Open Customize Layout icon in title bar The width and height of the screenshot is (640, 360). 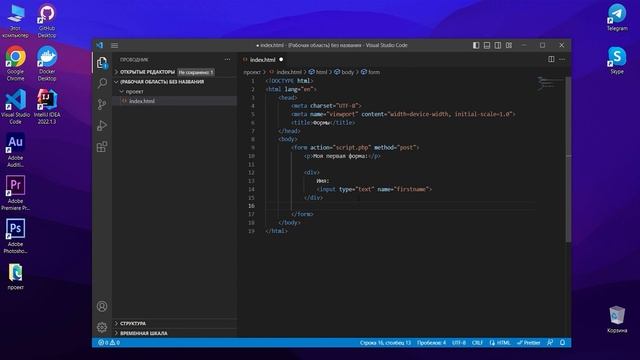pyautogui.click(x=509, y=45)
